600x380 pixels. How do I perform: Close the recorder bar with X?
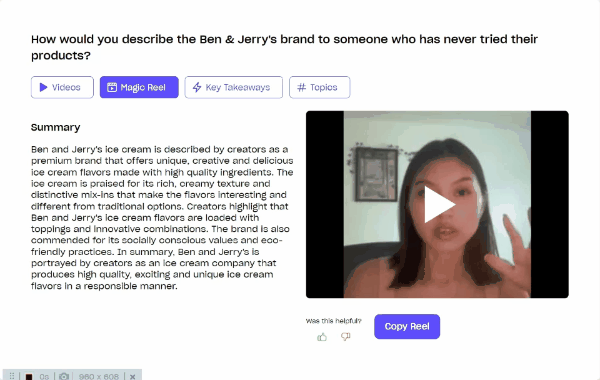click(132, 377)
